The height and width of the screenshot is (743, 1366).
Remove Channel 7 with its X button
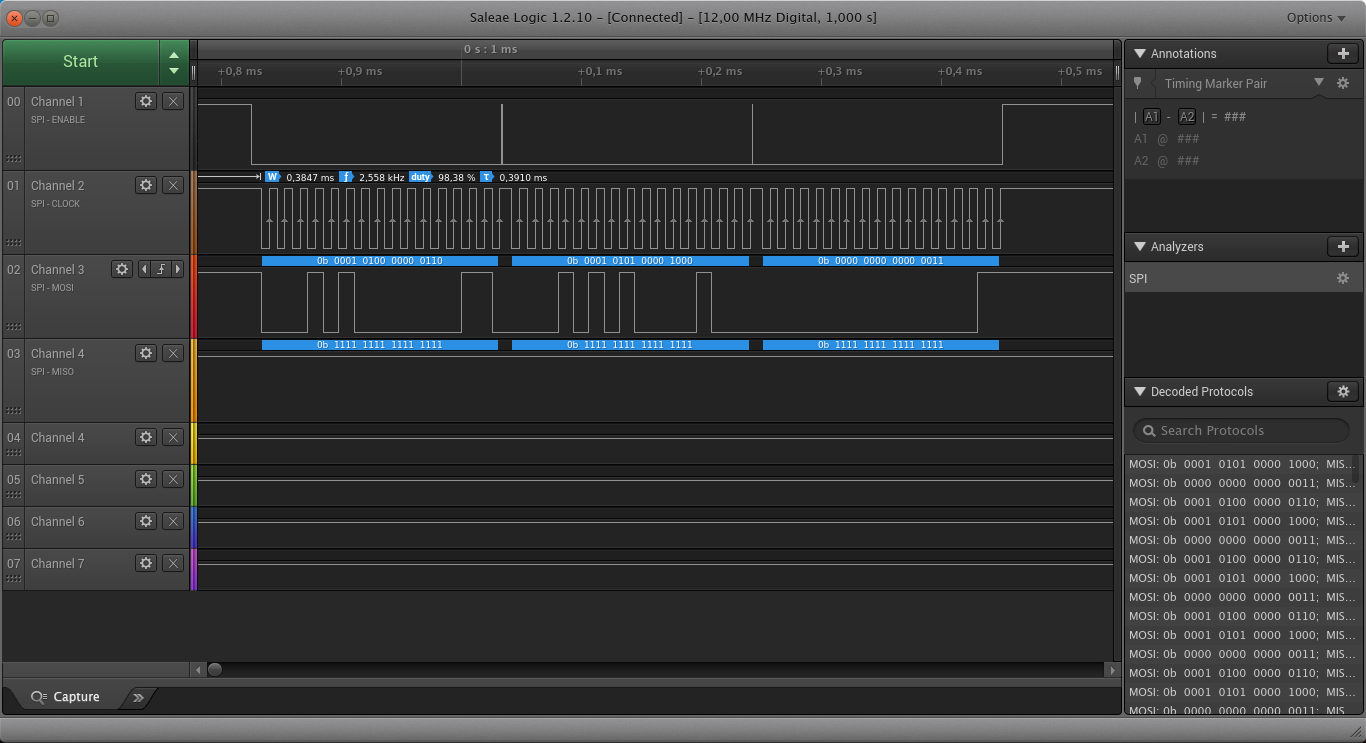(x=173, y=563)
